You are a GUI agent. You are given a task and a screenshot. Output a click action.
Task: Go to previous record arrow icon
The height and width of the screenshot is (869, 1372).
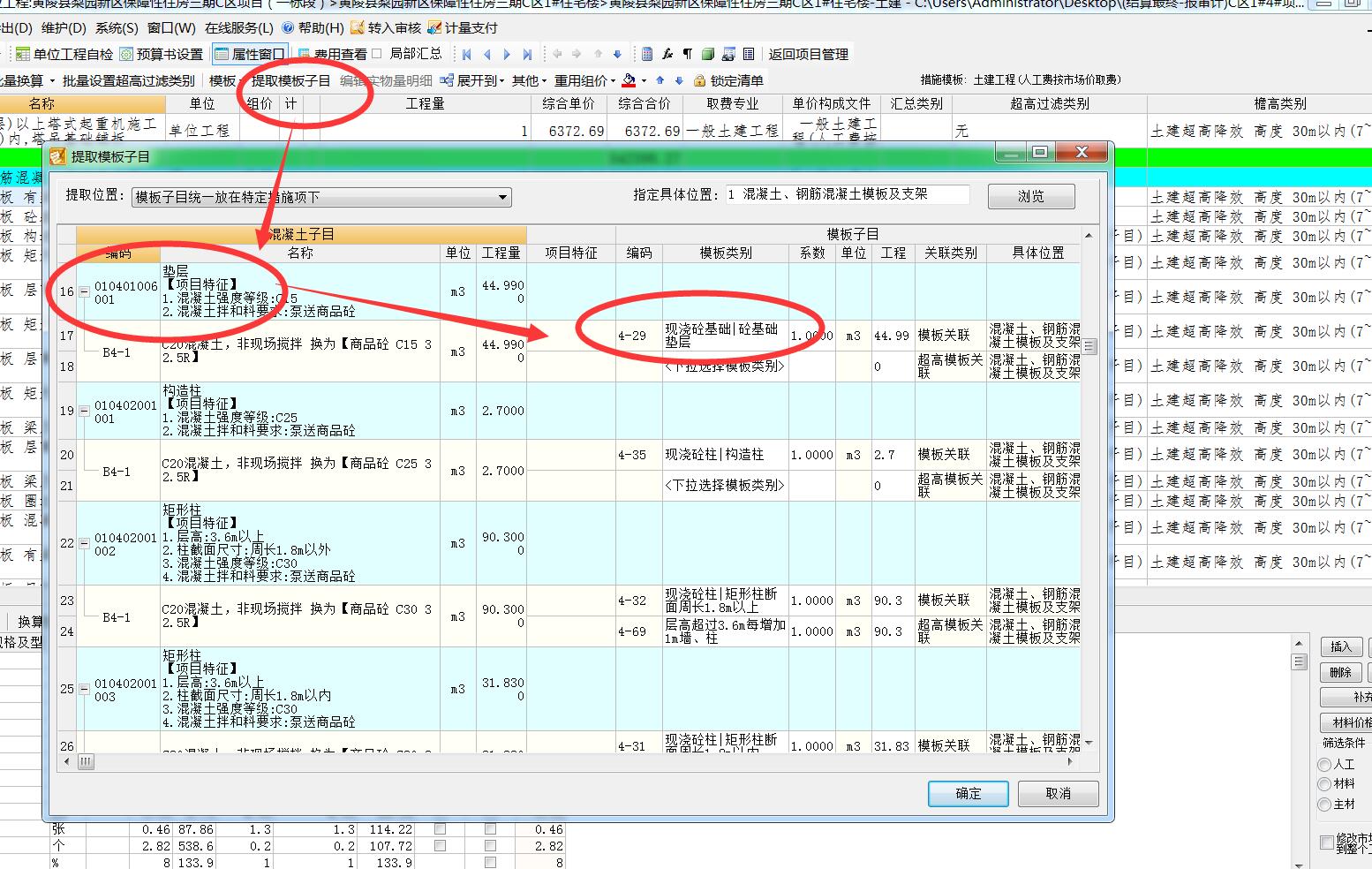click(x=487, y=54)
